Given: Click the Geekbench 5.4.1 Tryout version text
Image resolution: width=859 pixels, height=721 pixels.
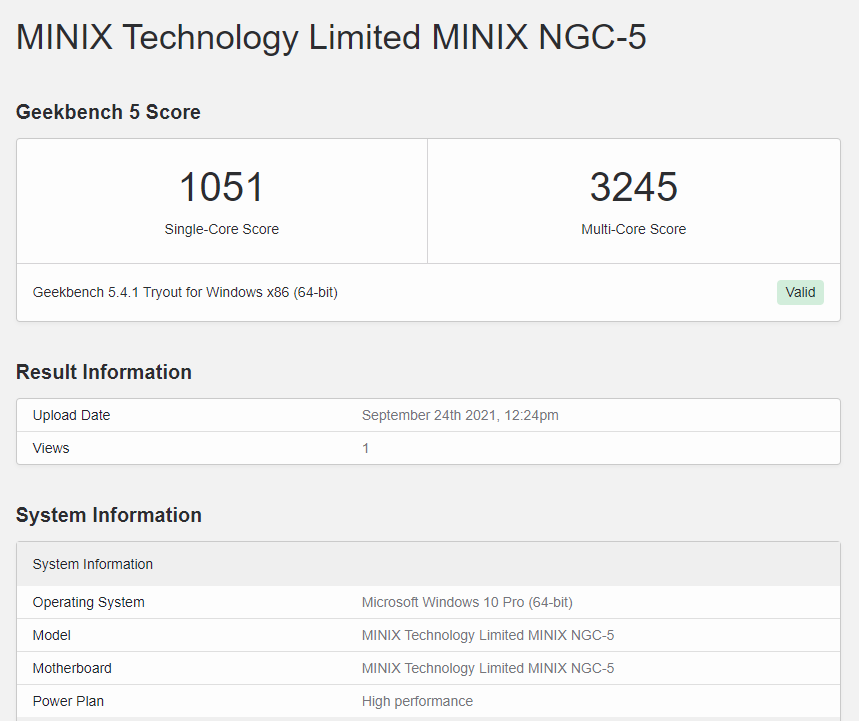Looking at the screenshot, I should click(x=185, y=293).
